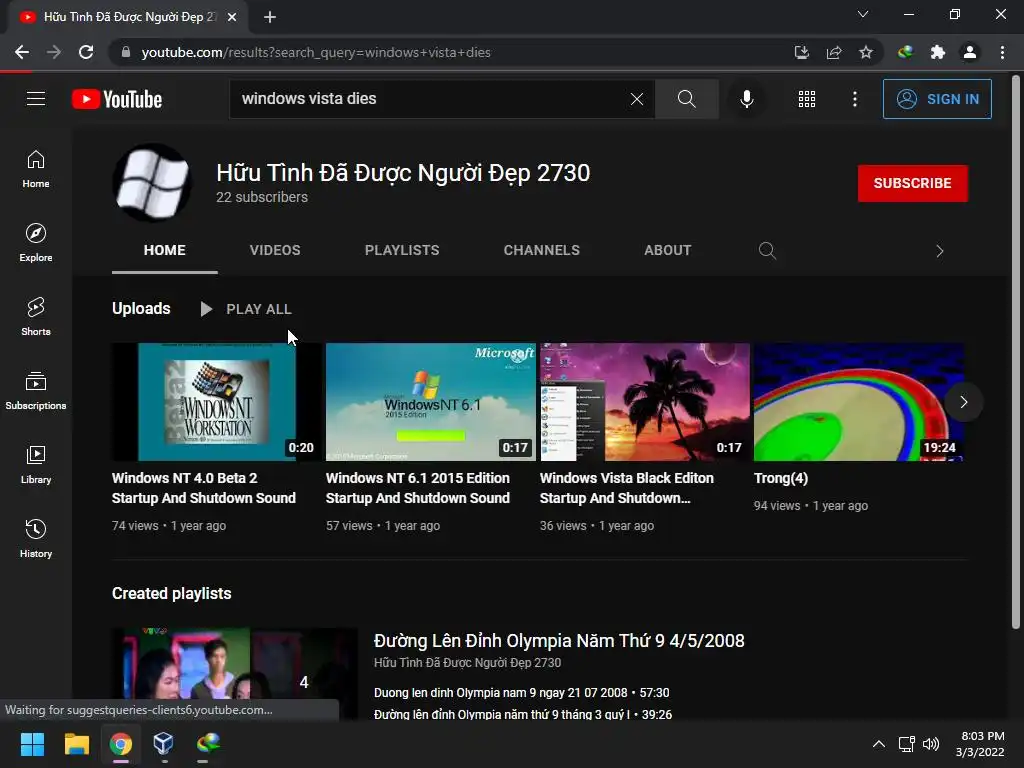
Task: Reload the page
Action: [x=86, y=52]
